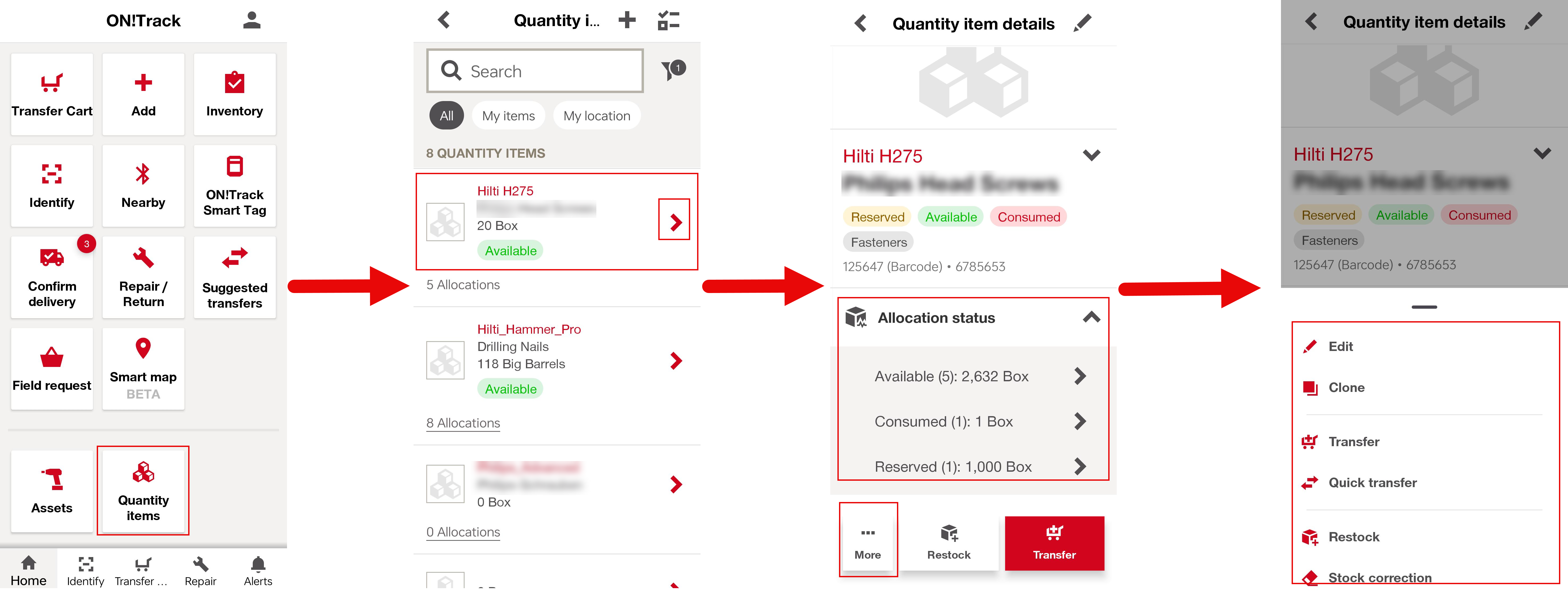Tap the multi-select checklist icon
This screenshot has width=1568, height=594.
point(668,21)
